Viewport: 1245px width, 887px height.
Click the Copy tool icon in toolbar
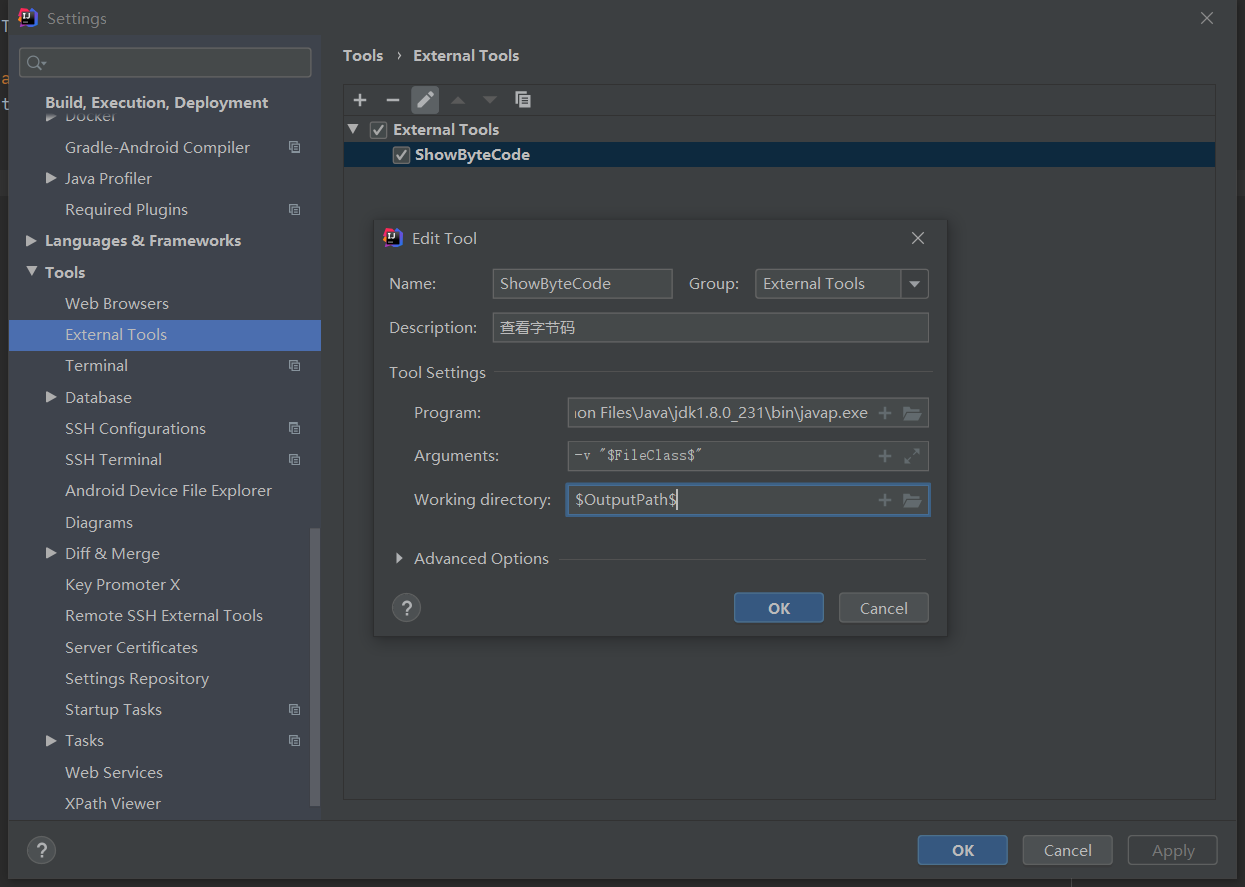pyautogui.click(x=523, y=100)
